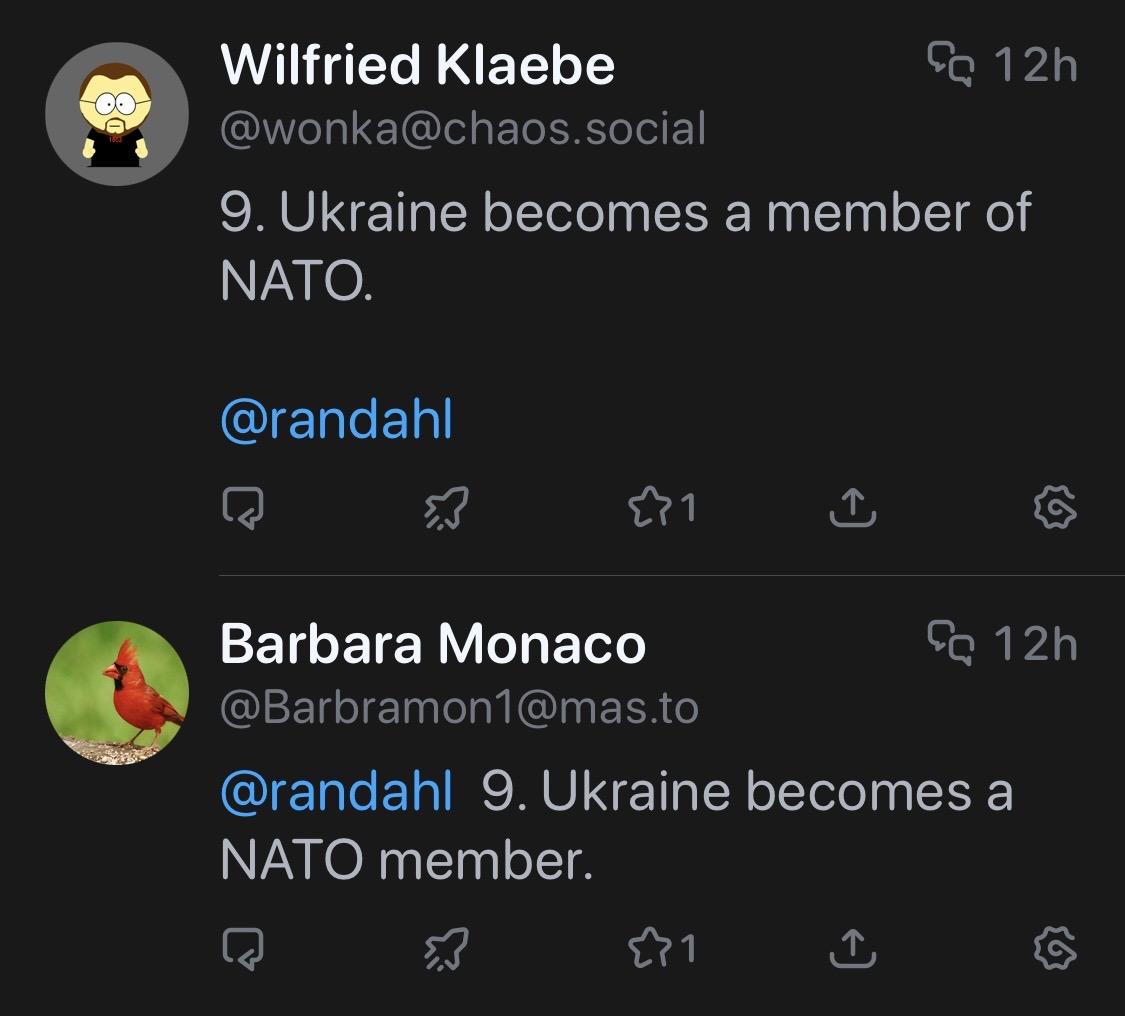Open Wilfried Klaebe's avatar profile picture
Screen dimensions: 1125x1016
point(117,114)
